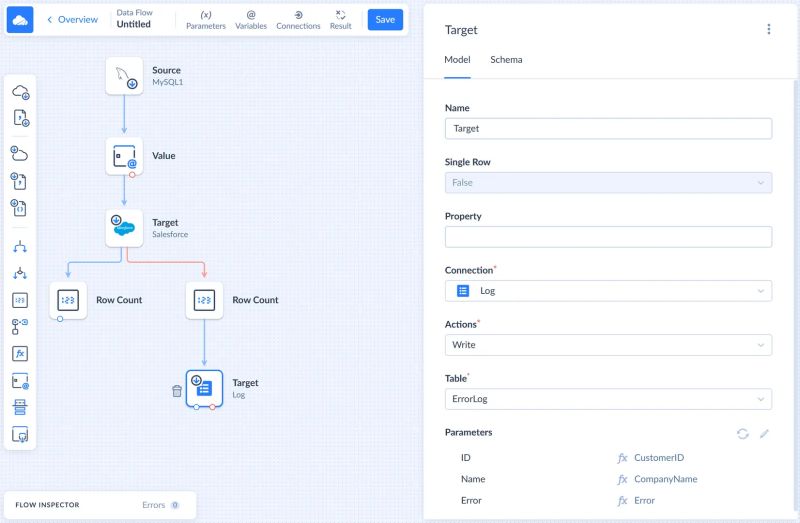Open the Actions dropdown showing Write
This screenshot has height=523, width=800.
tap(608, 345)
